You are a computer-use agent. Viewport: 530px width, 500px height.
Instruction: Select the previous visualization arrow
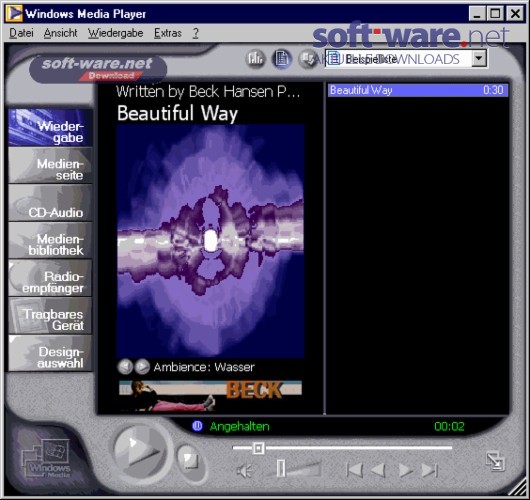click(125, 367)
